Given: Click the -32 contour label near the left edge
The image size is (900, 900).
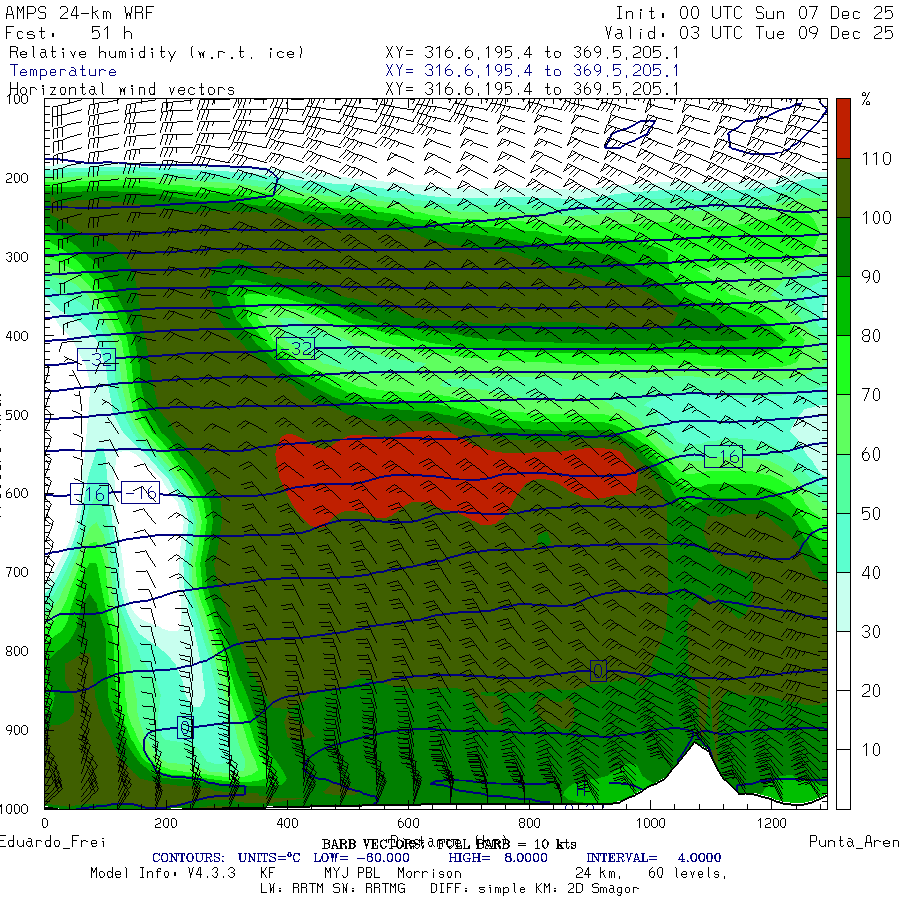Looking at the screenshot, I should pyautogui.click(x=96, y=359).
